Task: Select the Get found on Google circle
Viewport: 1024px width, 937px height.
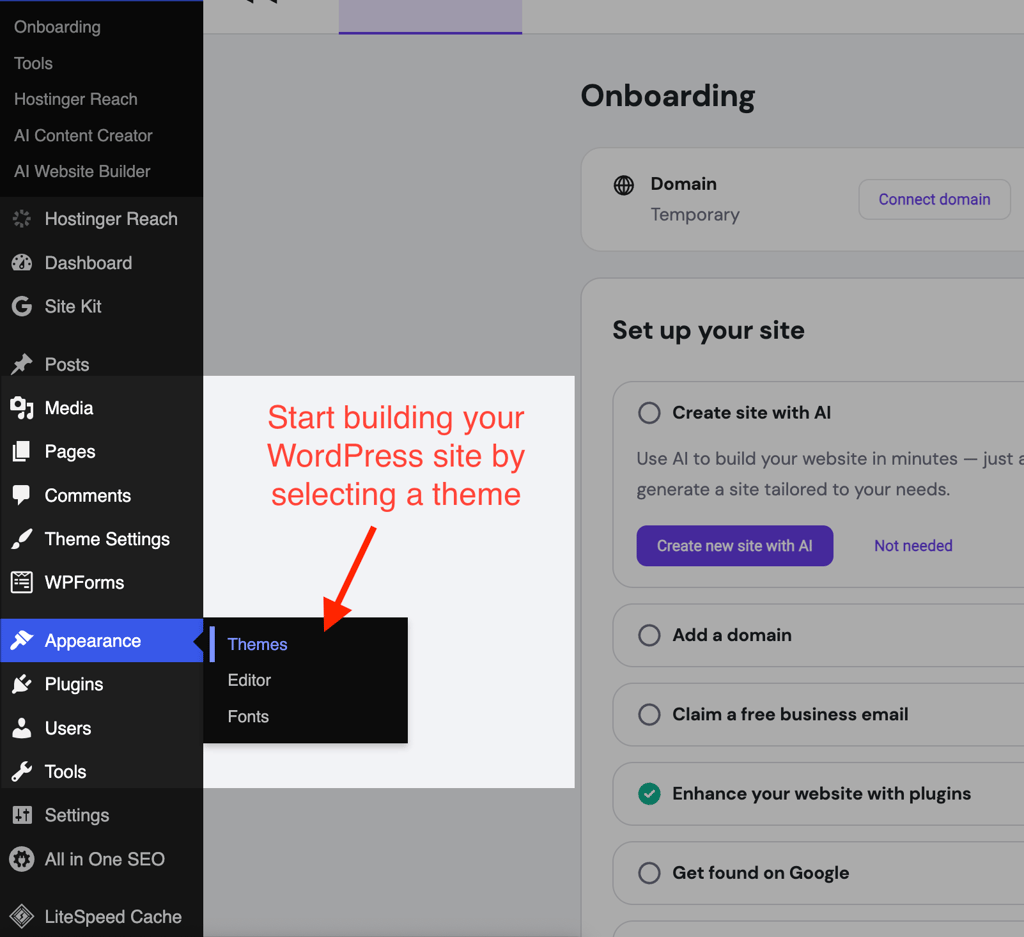Action: click(649, 873)
